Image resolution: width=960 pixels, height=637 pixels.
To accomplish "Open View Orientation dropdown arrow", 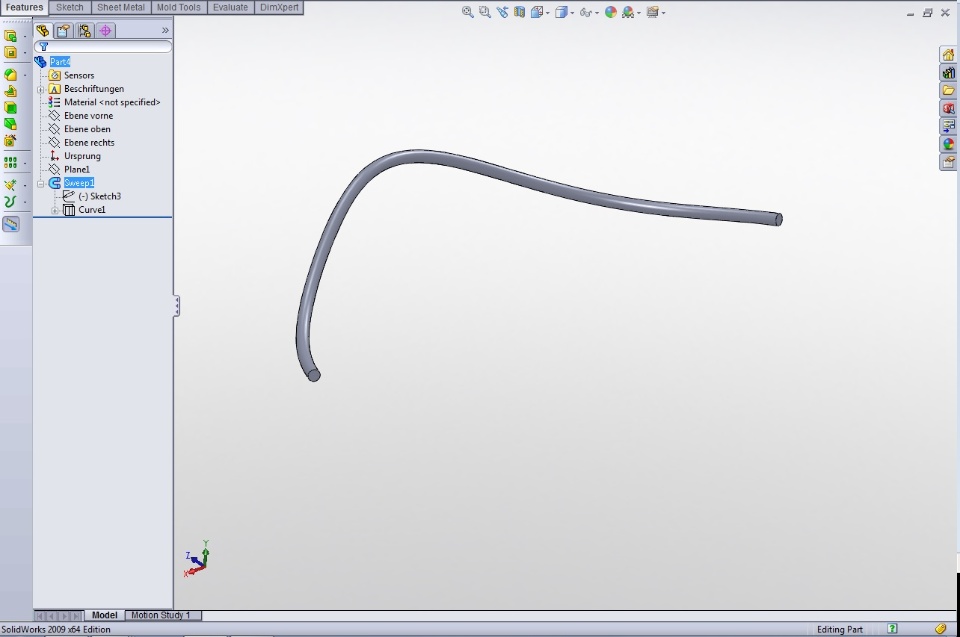I will 547,13.
